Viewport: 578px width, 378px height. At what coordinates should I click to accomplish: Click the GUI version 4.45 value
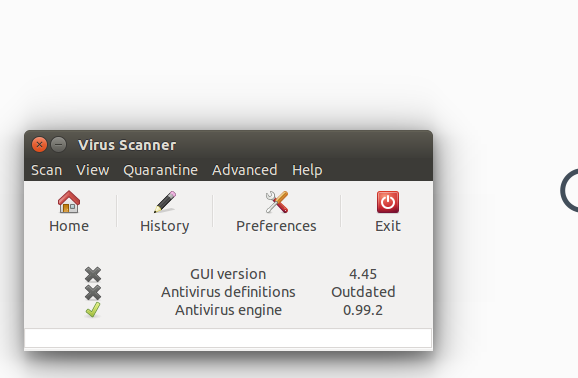point(363,274)
